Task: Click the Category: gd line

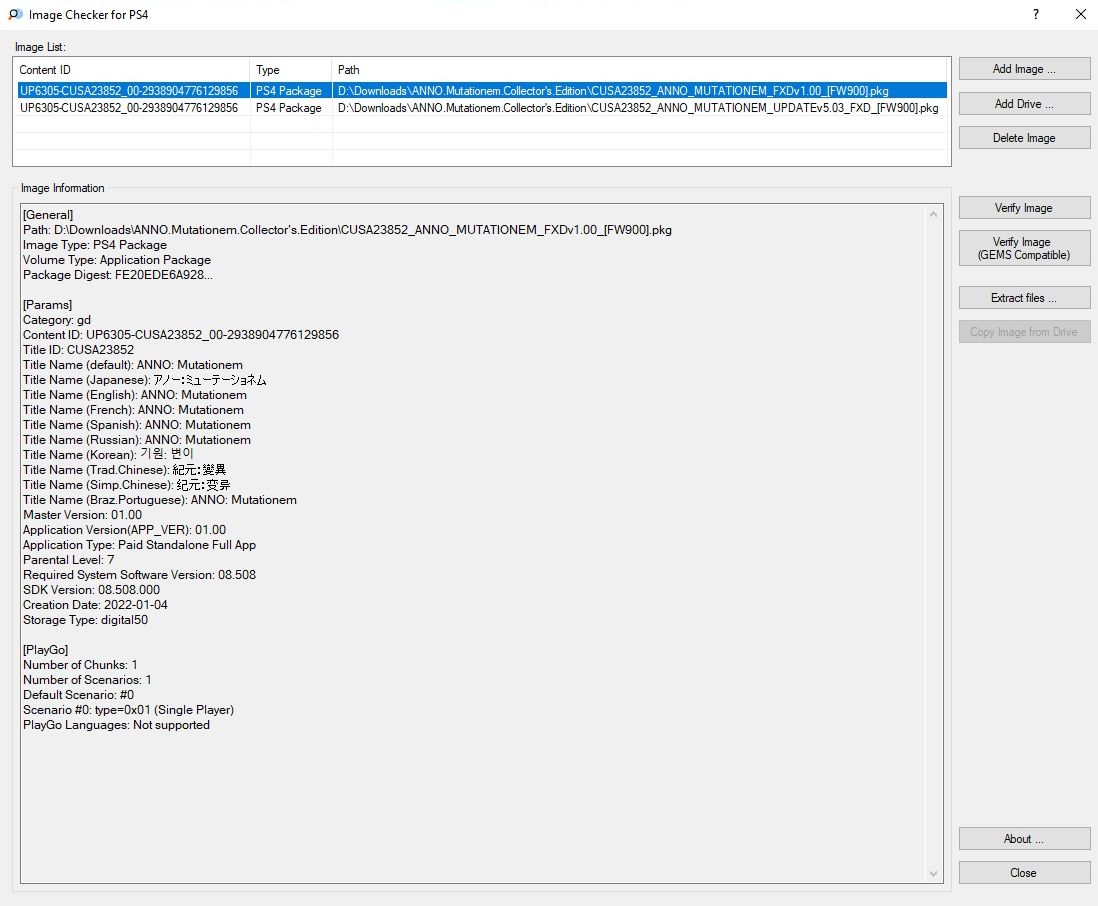Action: (57, 320)
